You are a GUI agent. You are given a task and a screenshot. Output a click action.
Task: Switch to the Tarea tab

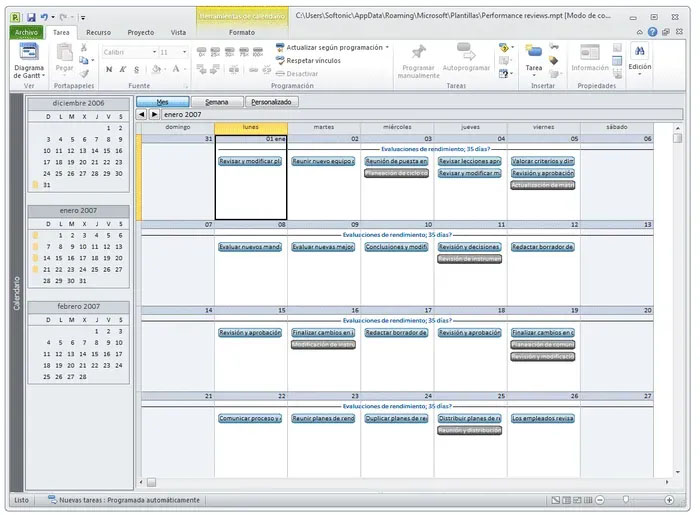click(x=61, y=32)
